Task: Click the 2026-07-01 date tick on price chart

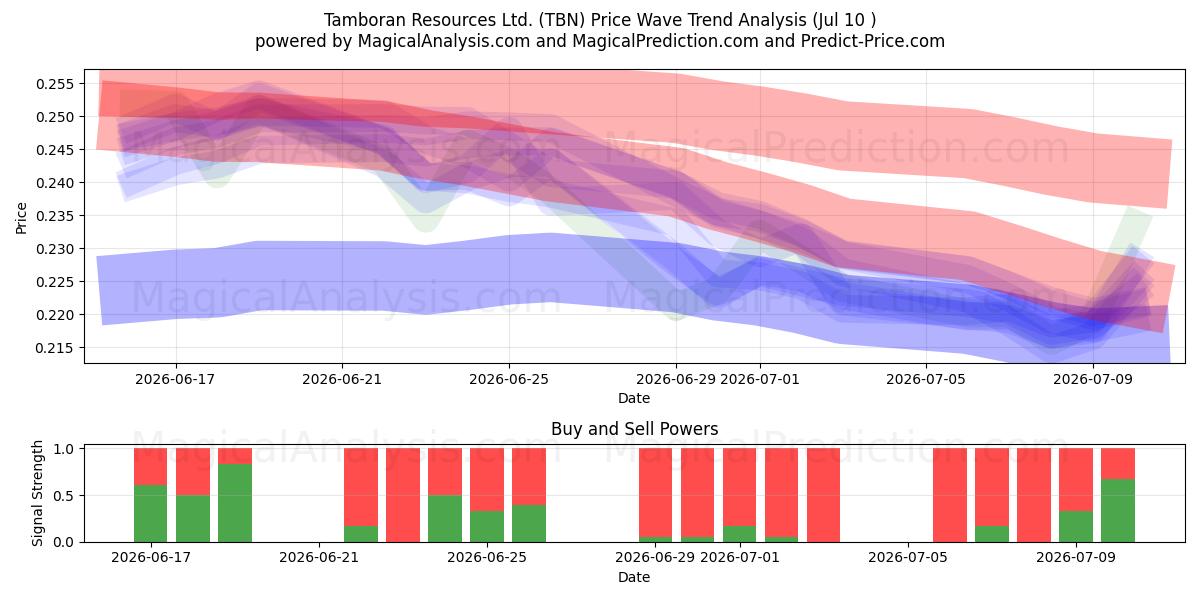Action: (760, 379)
